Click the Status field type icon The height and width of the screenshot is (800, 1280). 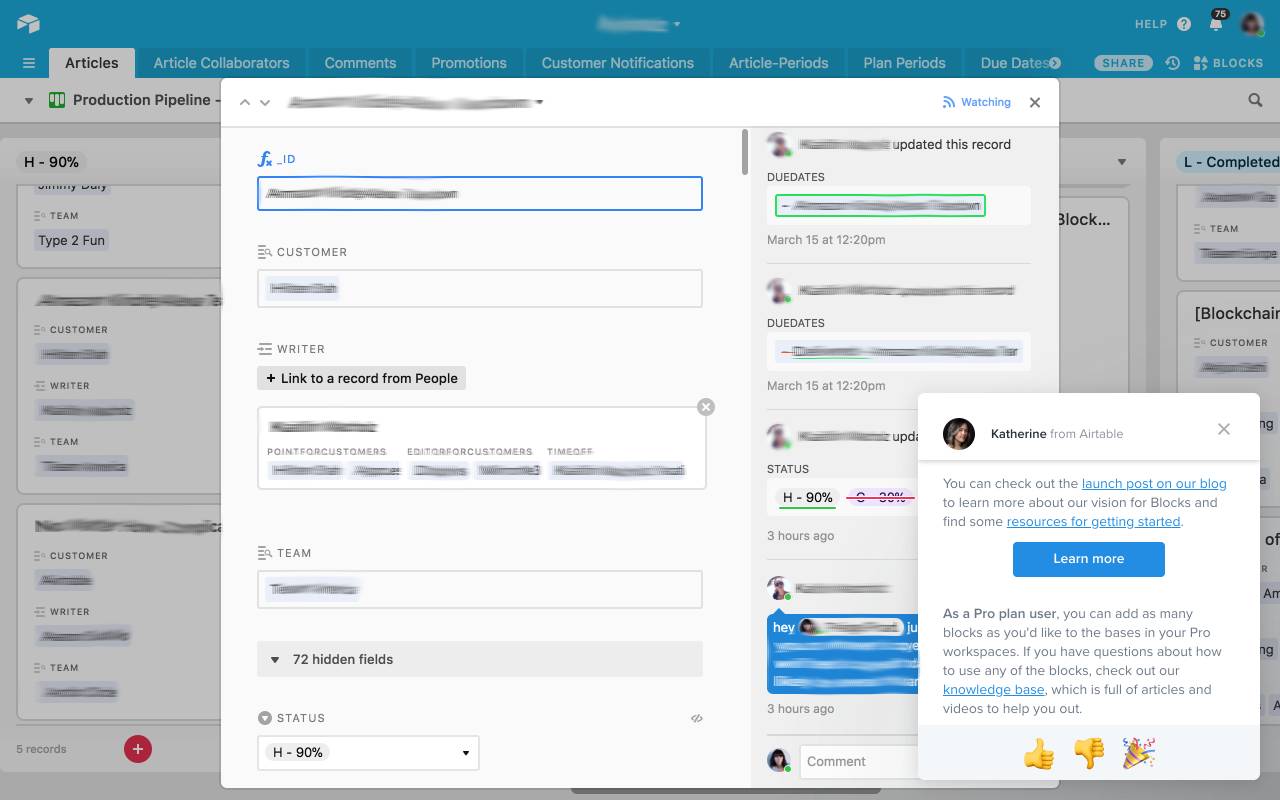(x=265, y=718)
